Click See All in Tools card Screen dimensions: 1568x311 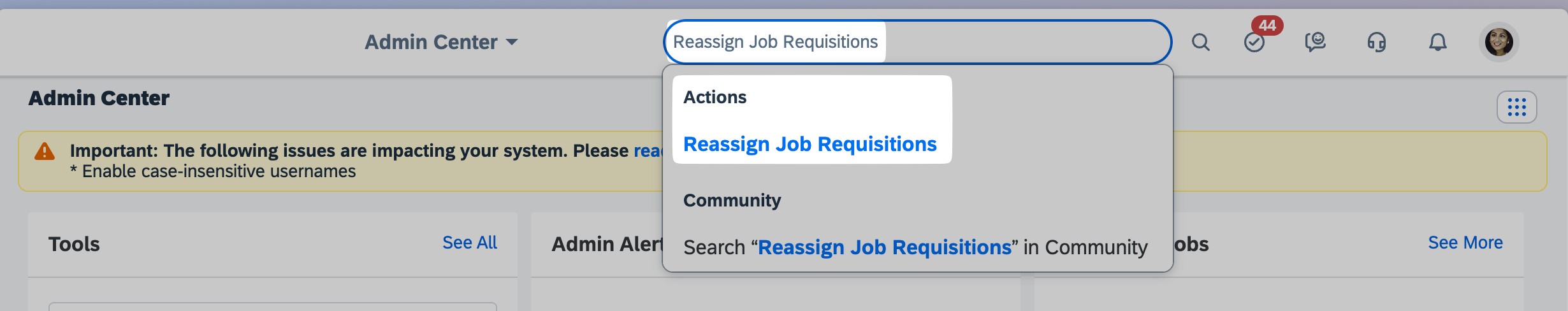point(469,243)
